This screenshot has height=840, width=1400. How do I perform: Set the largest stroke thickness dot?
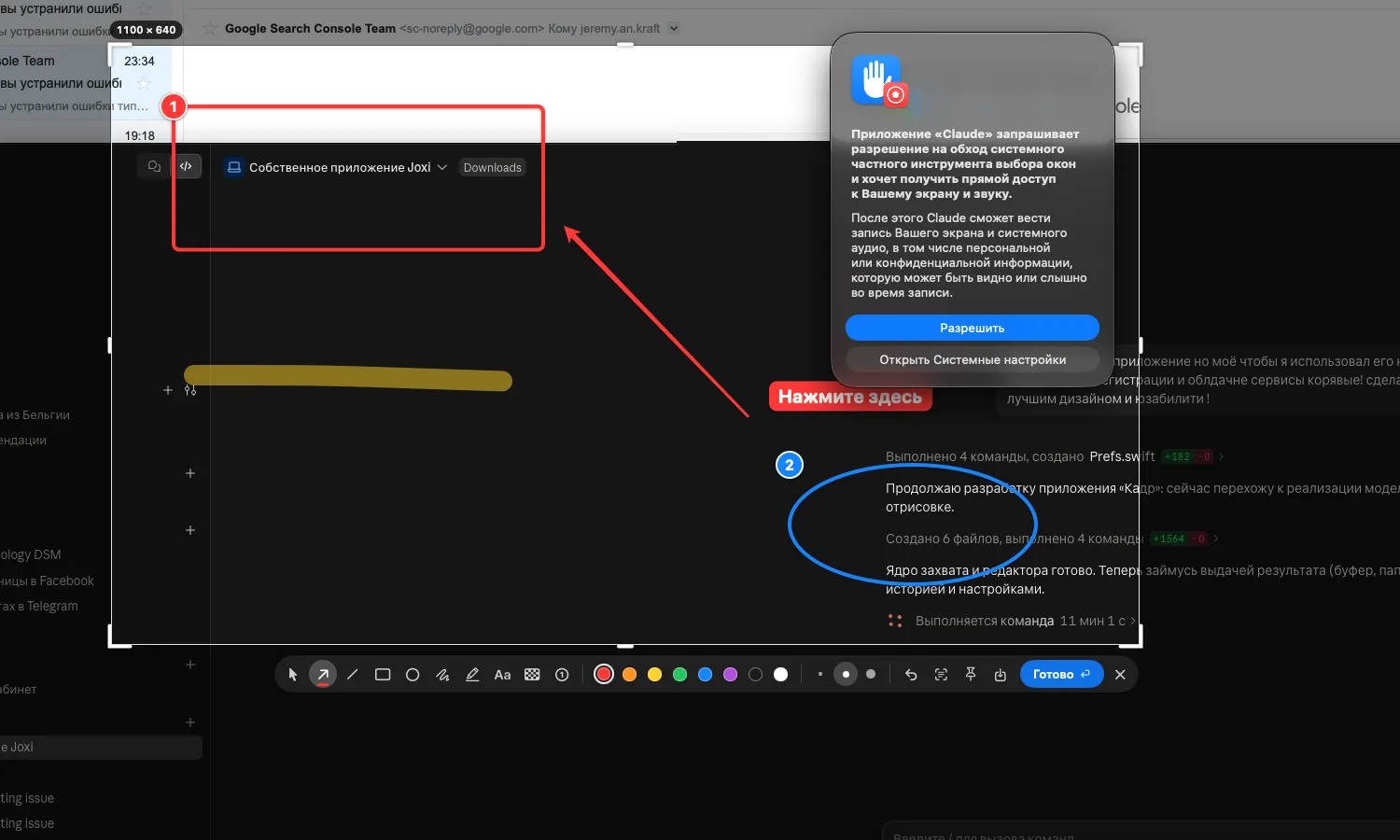point(871,675)
